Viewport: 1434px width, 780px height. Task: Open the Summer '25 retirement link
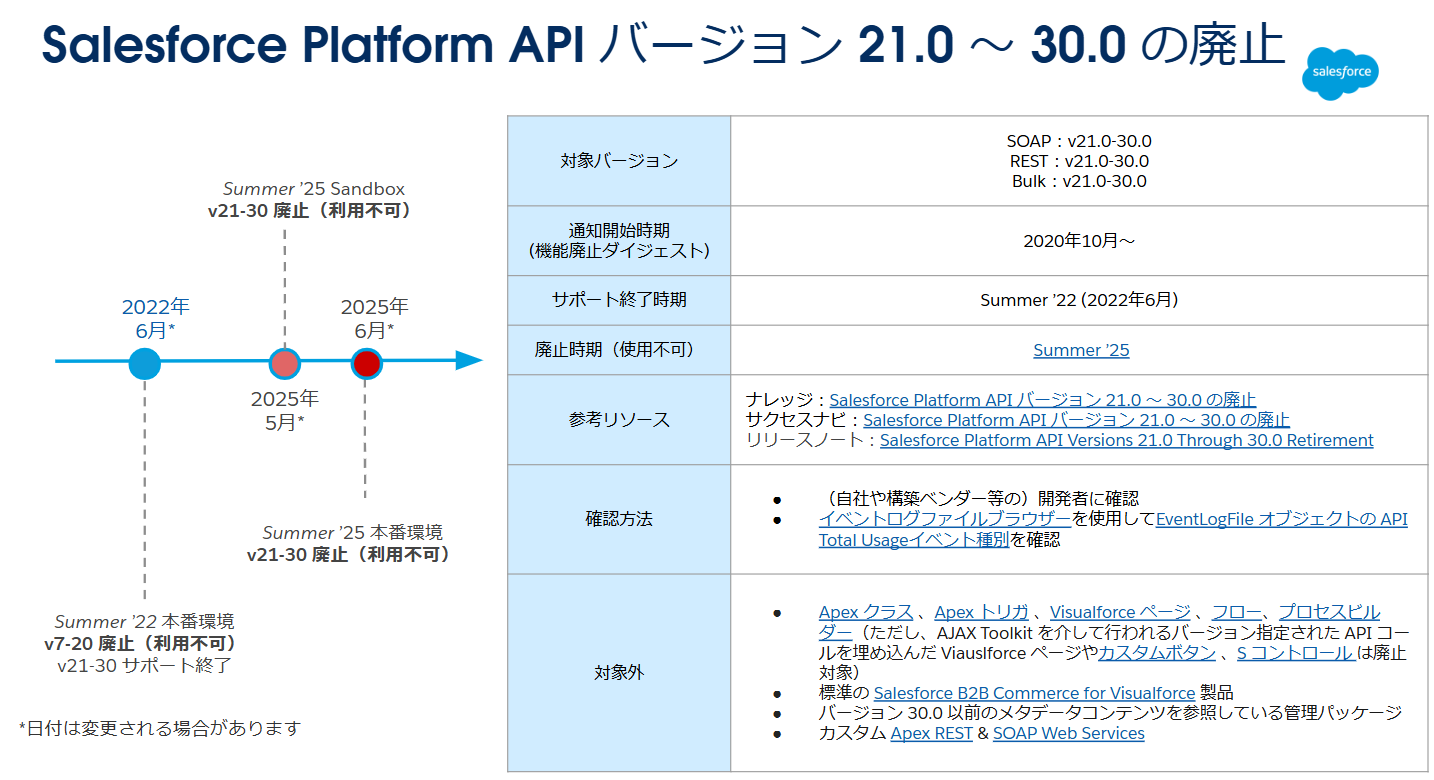[1080, 349]
